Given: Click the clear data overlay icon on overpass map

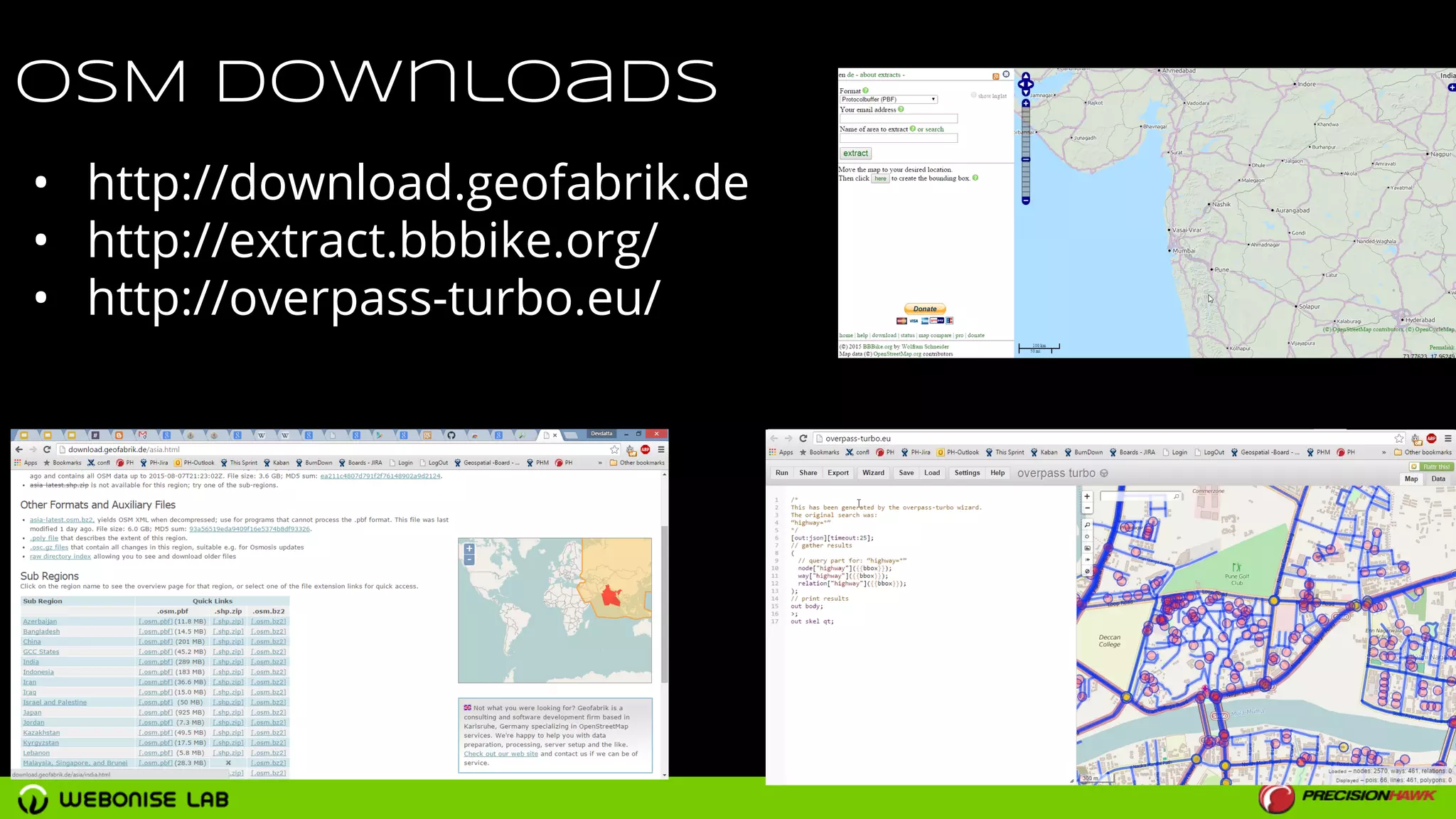Looking at the screenshot, I should pos(1087,571).
